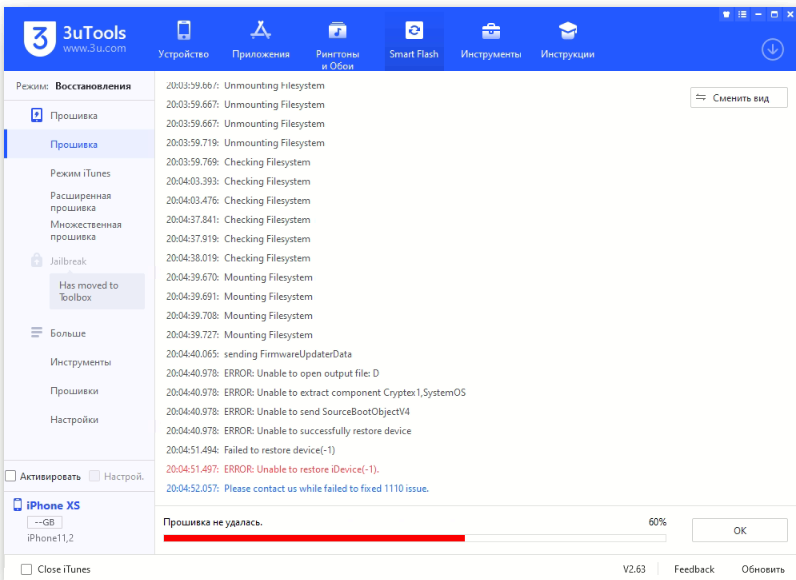This screenshot has width=796, height=580.
Task: Click the 'Прошивка не удалась.' status text
Action: tap(213, 522)
